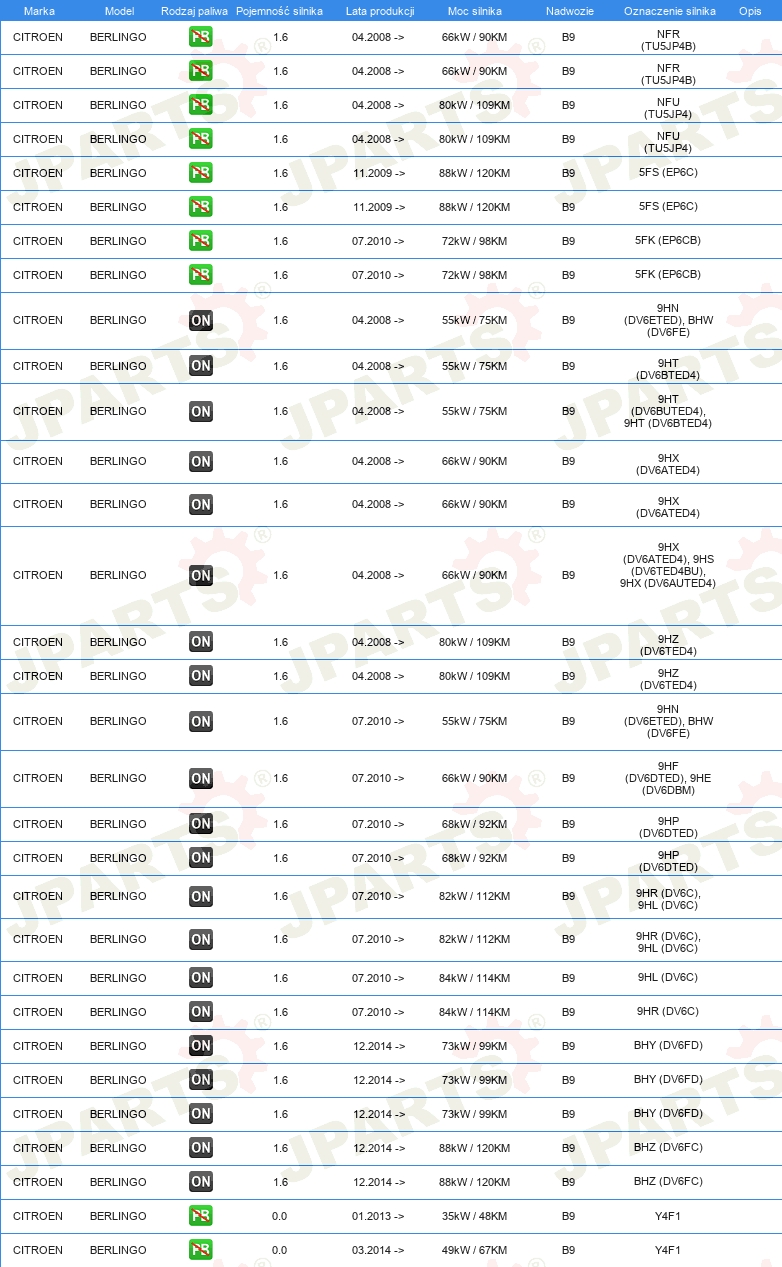Select the Y4F1 engine code in the 03.2014 row
Viewport: 782px width, 1267px height.
(668, 1250)
